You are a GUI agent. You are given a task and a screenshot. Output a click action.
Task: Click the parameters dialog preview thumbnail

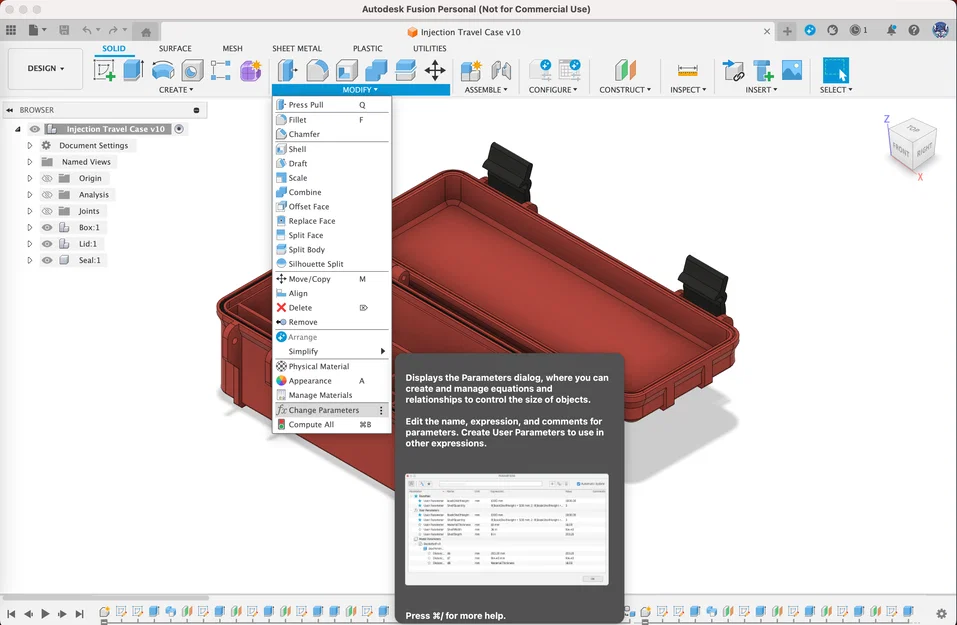(x=507, y=529)
